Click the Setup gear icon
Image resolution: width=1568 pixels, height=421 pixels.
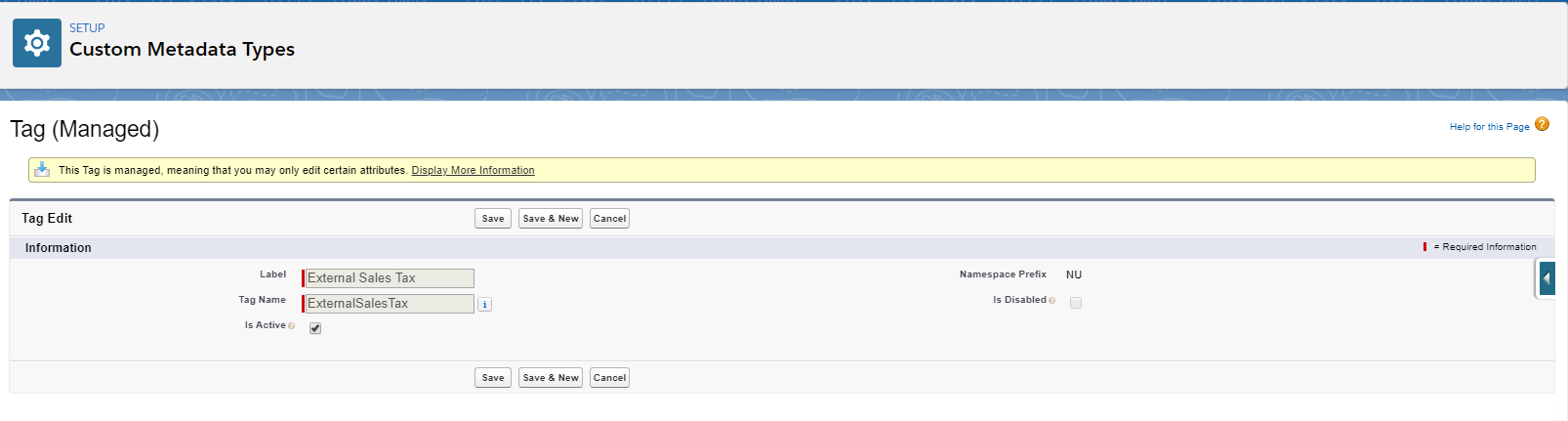click(x=37, y=43)
